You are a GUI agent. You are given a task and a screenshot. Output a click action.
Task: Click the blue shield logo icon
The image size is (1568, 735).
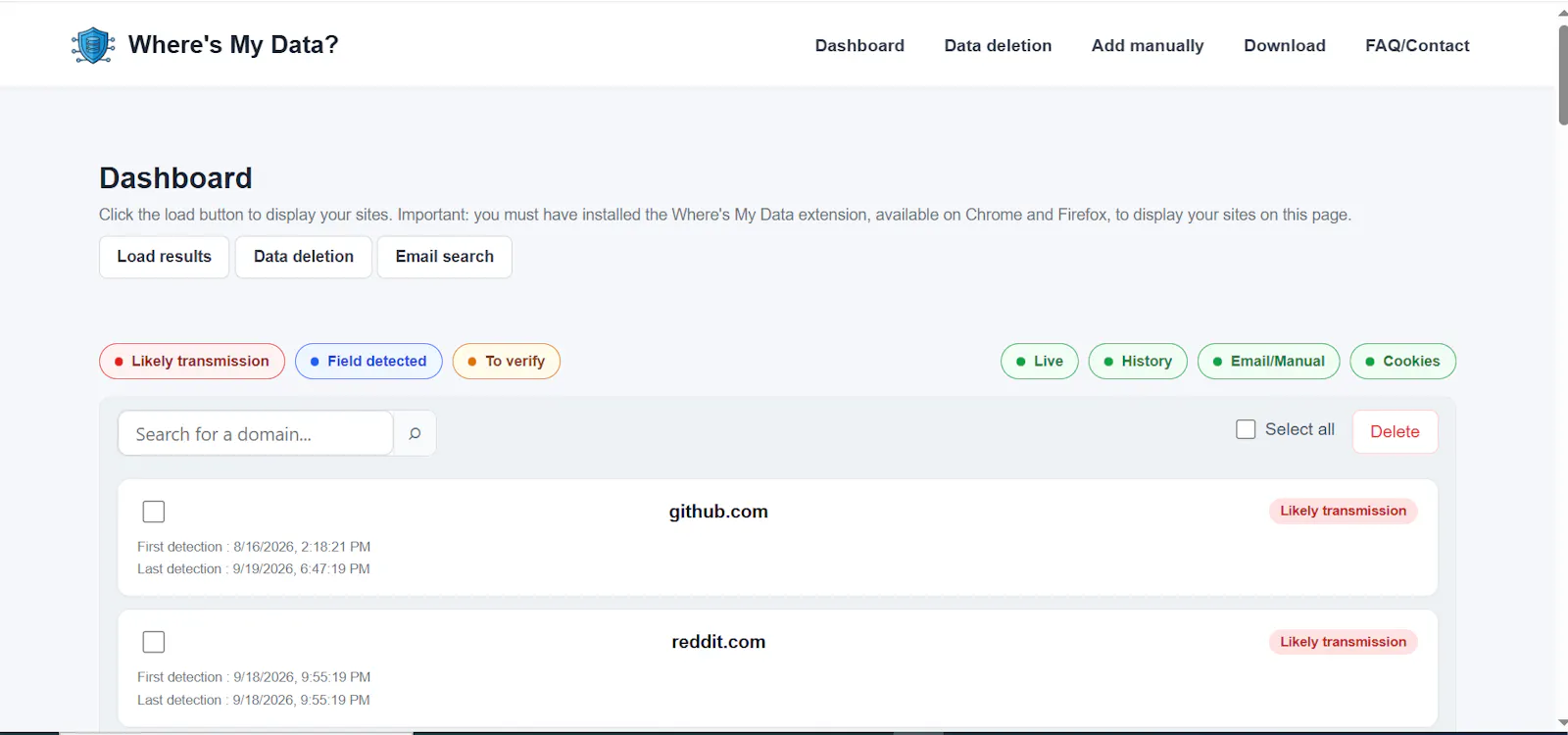click(x=93, y=45)
